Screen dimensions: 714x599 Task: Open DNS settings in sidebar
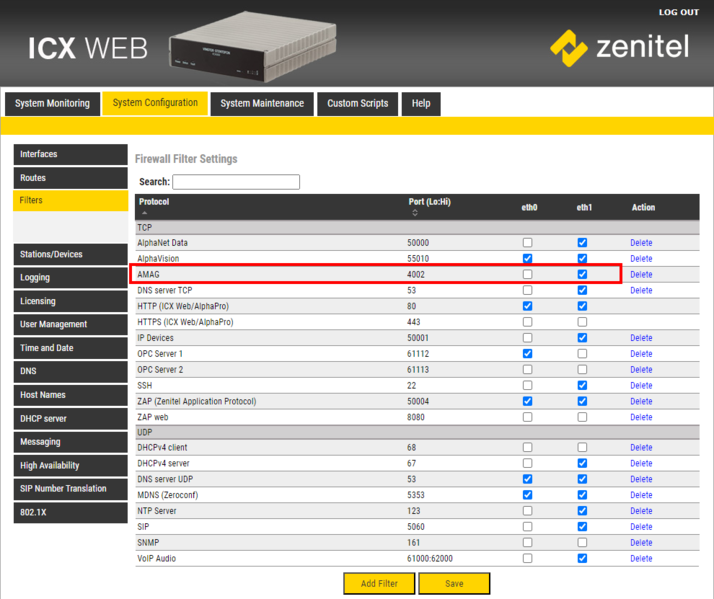tap(71, 371)
